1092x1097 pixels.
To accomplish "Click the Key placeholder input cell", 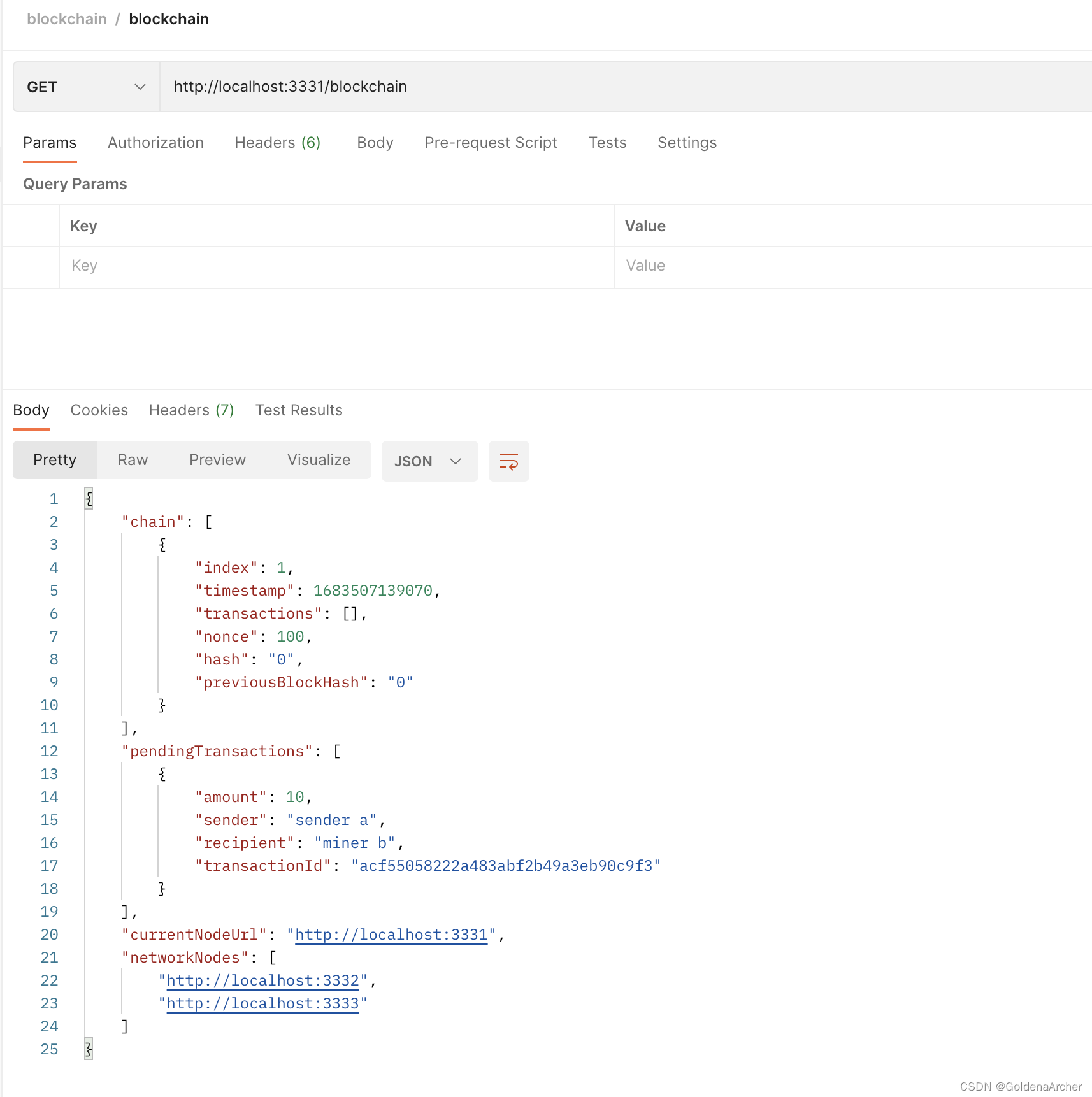I will [x=336, y=266].
